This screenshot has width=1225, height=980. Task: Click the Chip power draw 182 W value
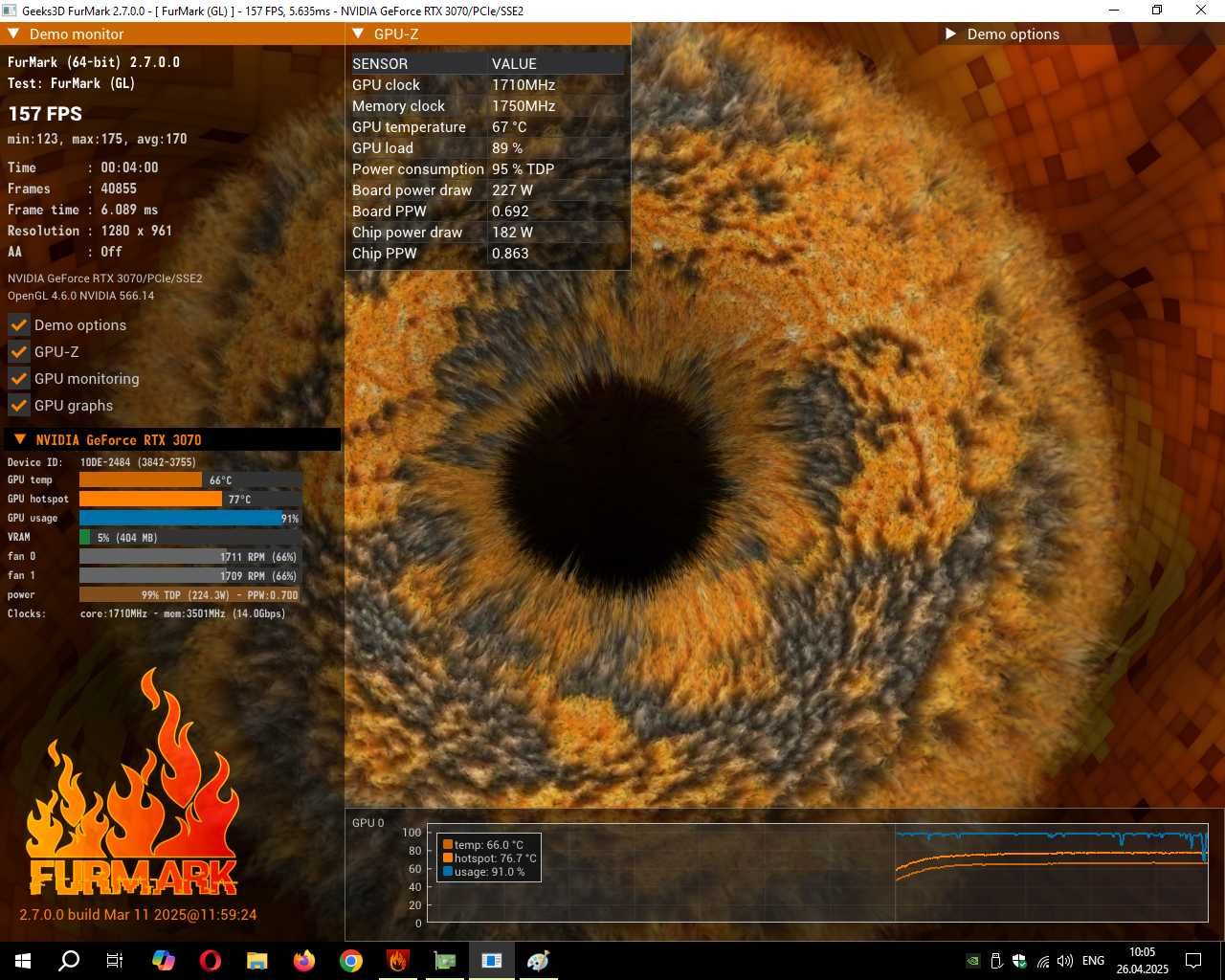point(512,233)
